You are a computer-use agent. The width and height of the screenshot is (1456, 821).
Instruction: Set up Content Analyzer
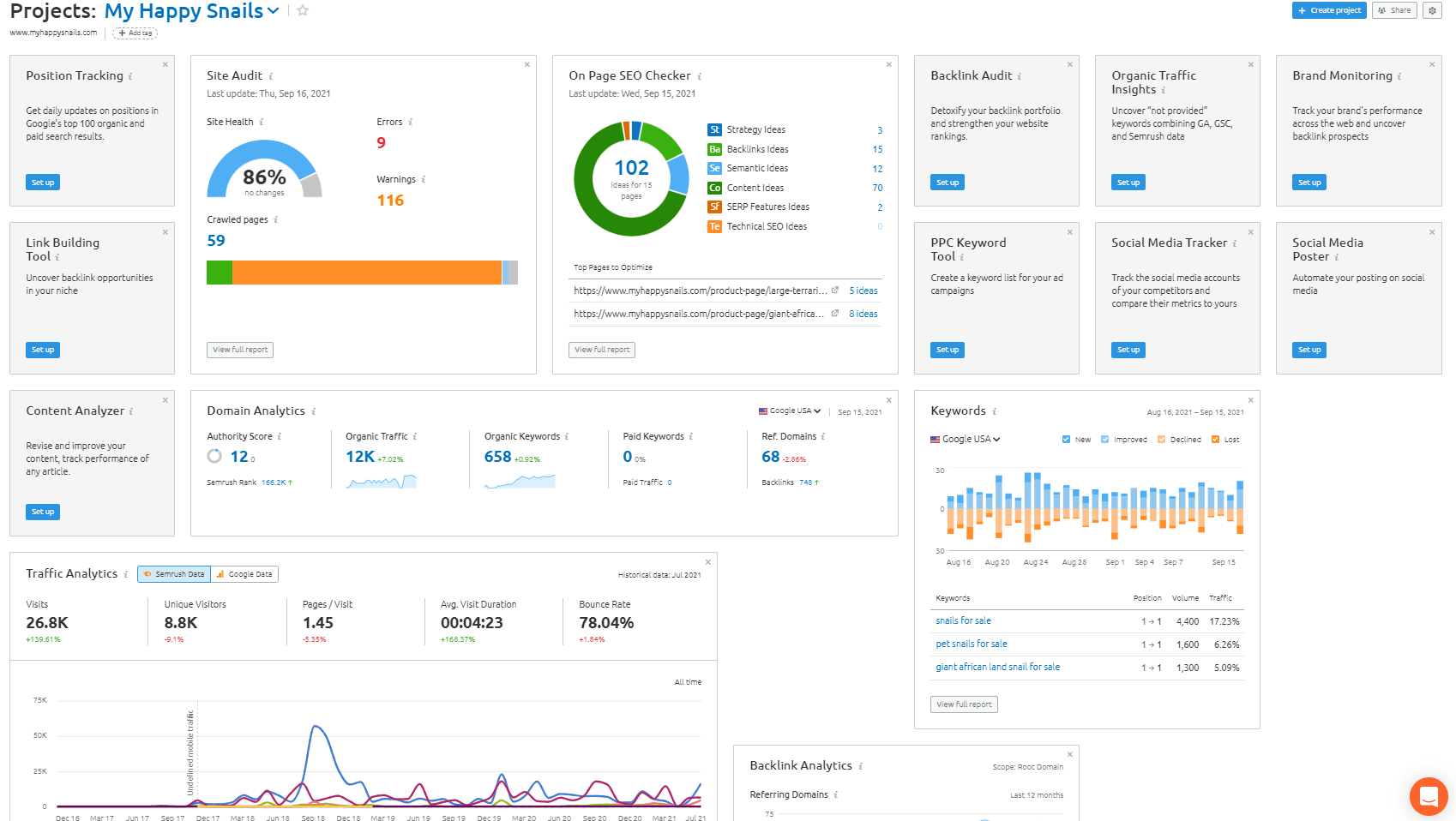pyautogui.click(x=43, y=512)
